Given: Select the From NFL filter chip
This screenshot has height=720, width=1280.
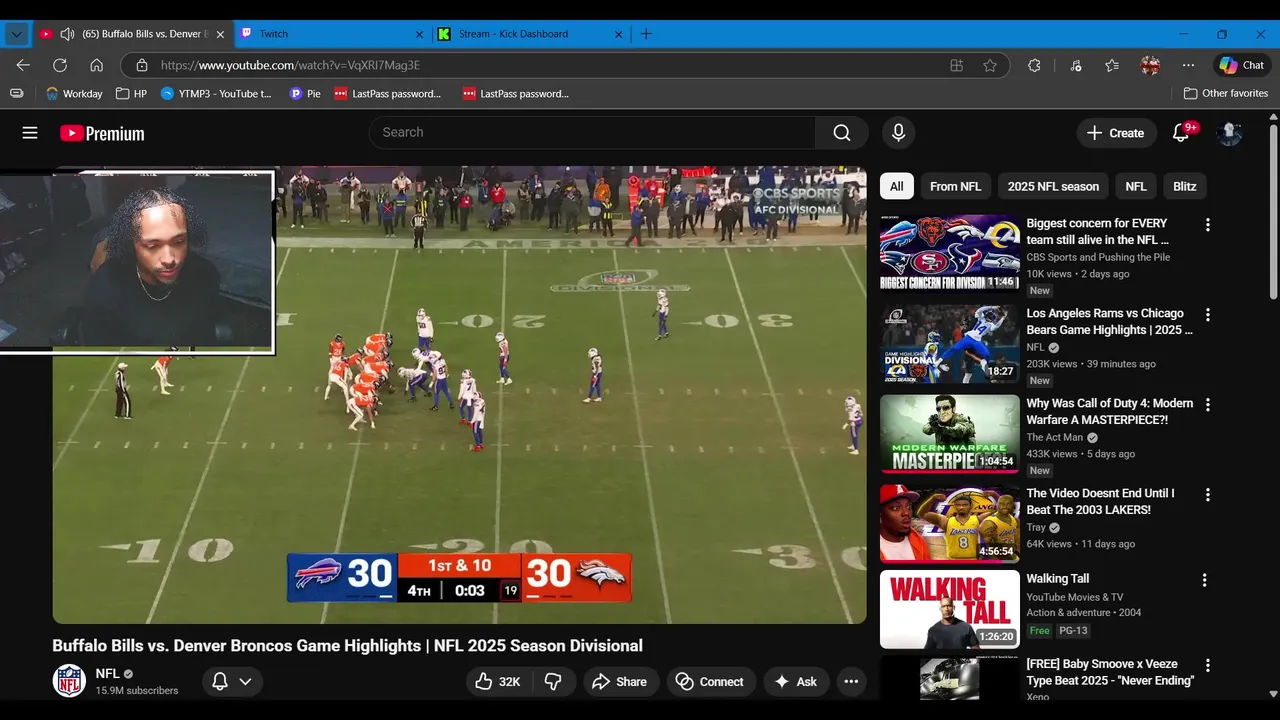Looking at the screenshot, I should [955, 186].
